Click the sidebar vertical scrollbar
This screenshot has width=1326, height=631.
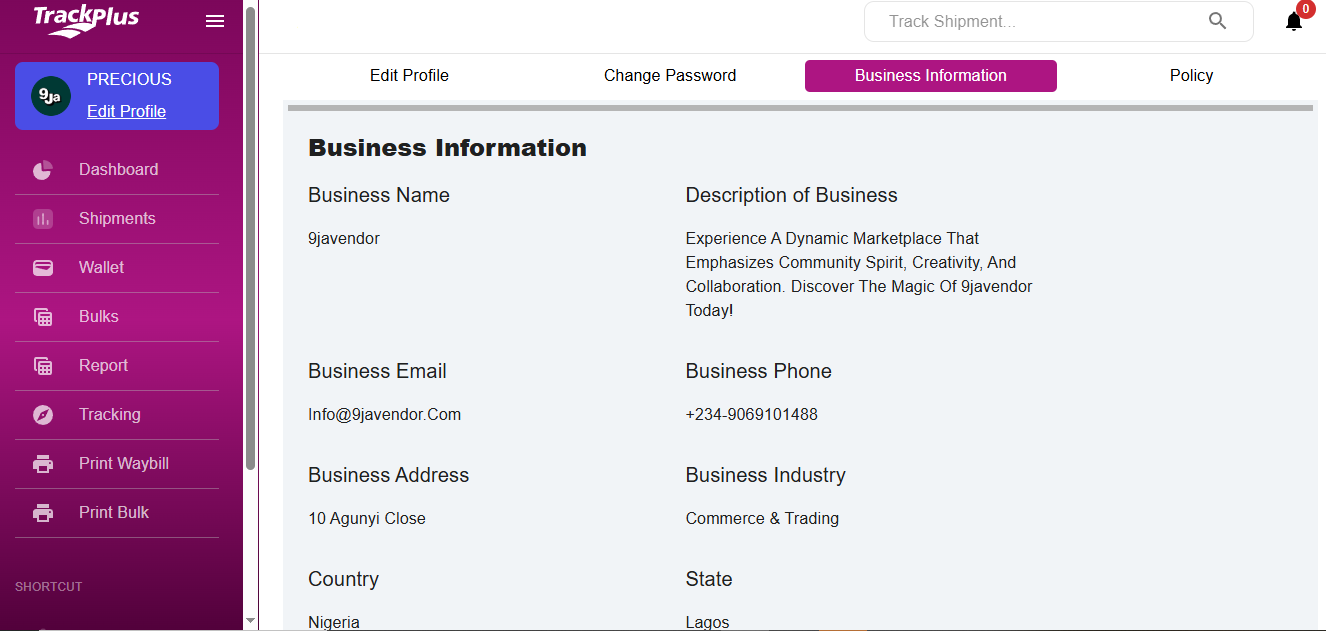(x=250, y=238)
